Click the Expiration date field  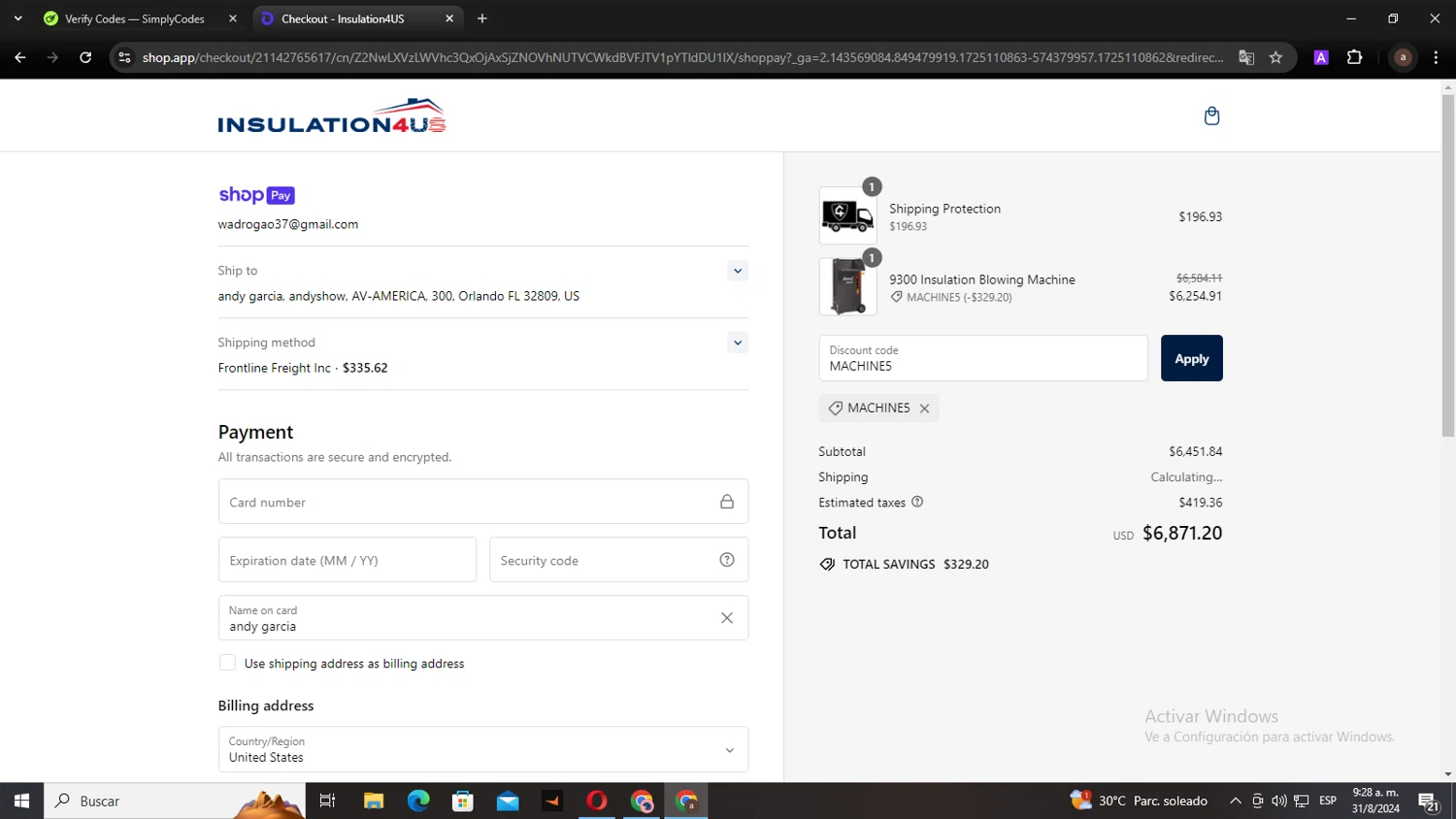[x=347, y=560]
